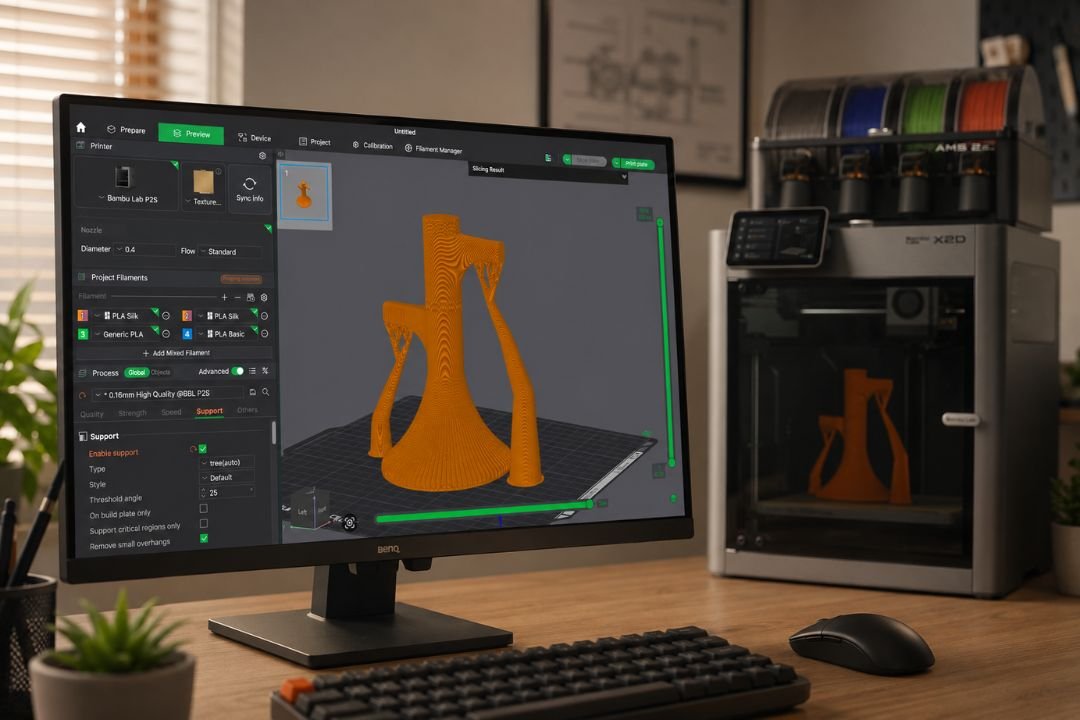
Task: Open the 0.16mm High Quality preset dropdown
Action: point(169,394)
